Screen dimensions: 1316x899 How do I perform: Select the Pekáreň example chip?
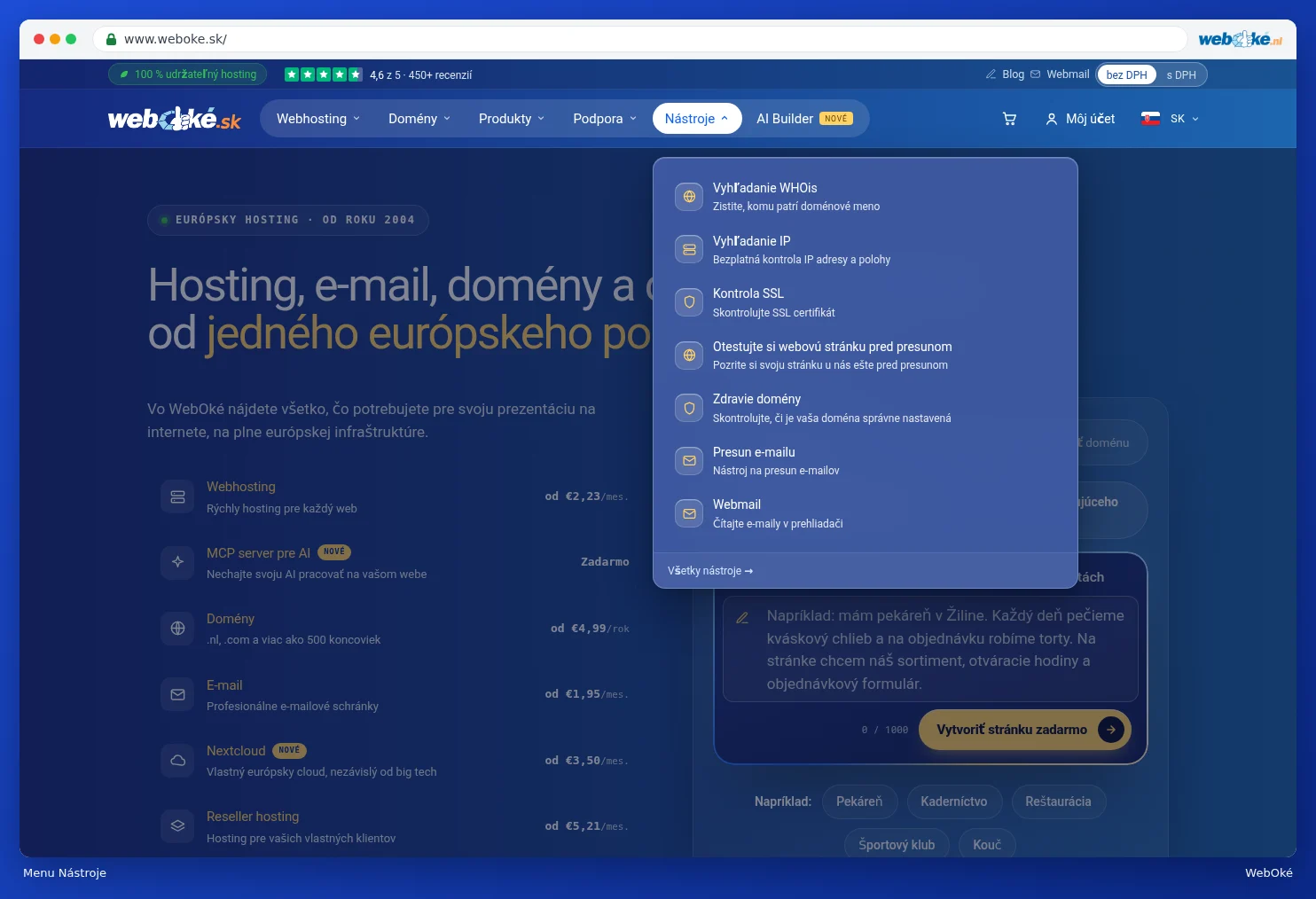[x=859, y=801]
